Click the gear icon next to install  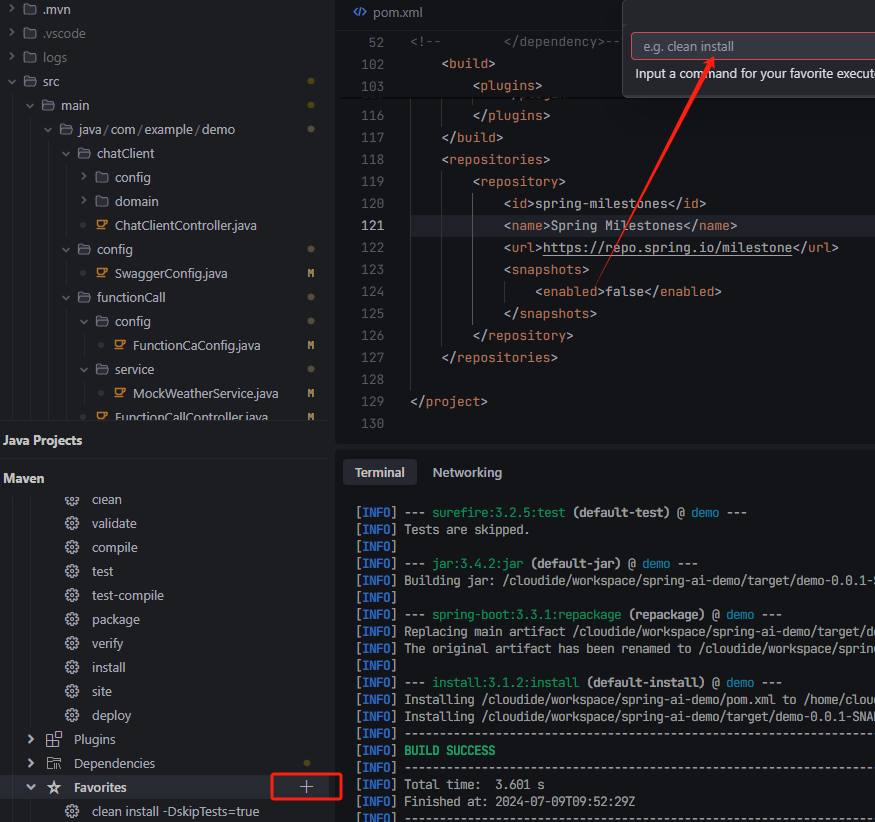coord(72,667)
